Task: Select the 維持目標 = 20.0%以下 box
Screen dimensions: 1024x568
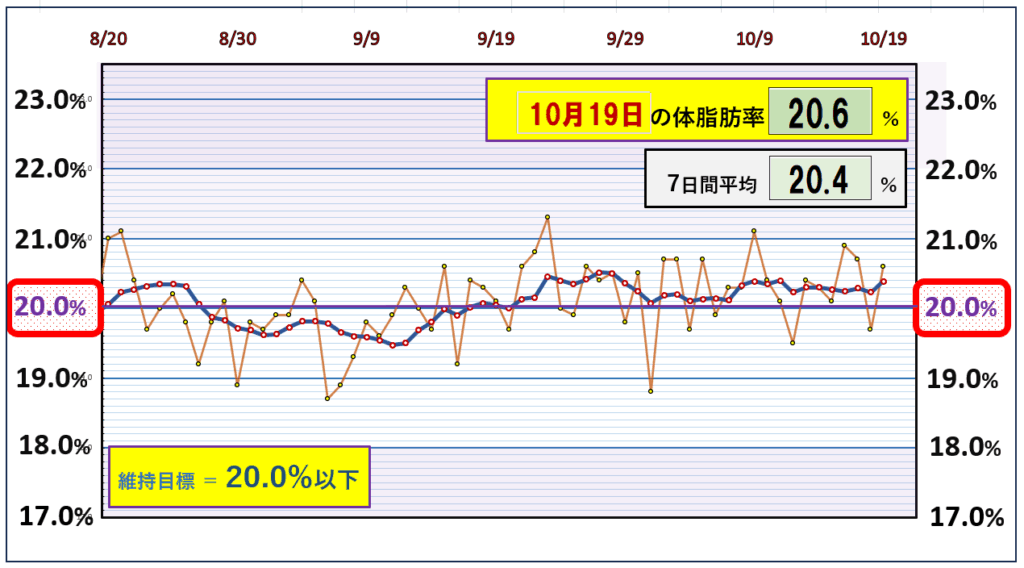Action: [x=238, y=477]
